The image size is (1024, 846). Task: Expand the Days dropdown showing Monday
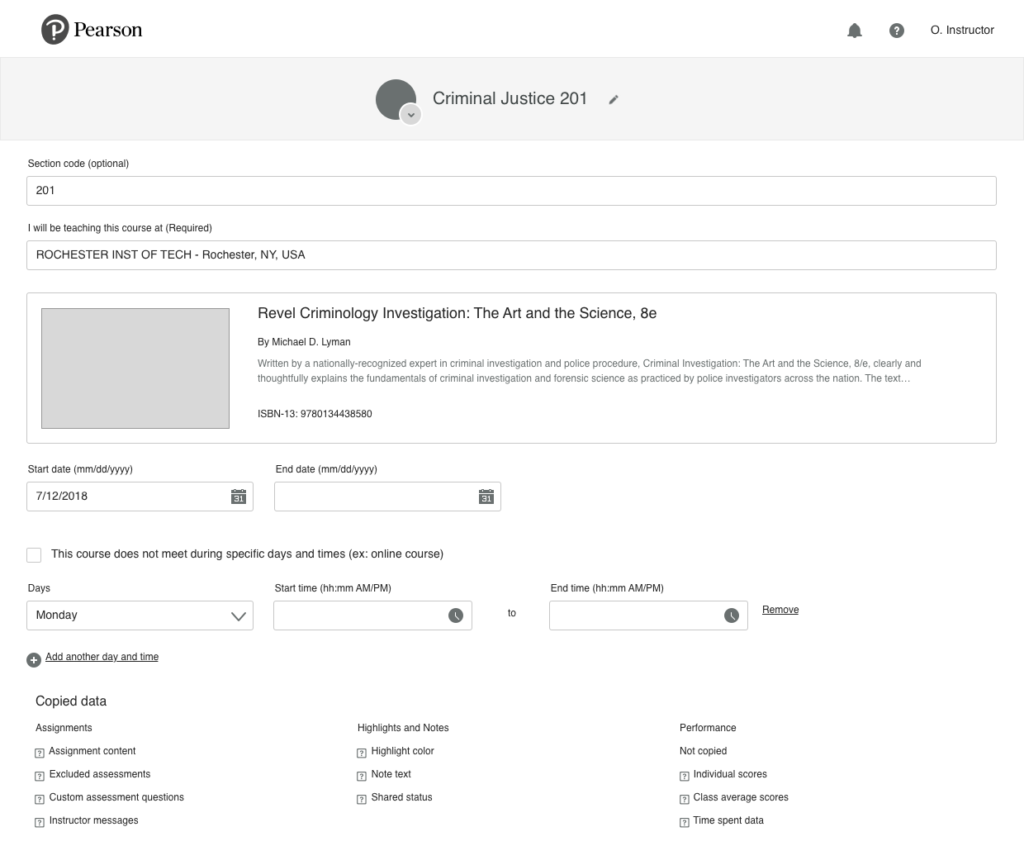[x=140, y=615]
